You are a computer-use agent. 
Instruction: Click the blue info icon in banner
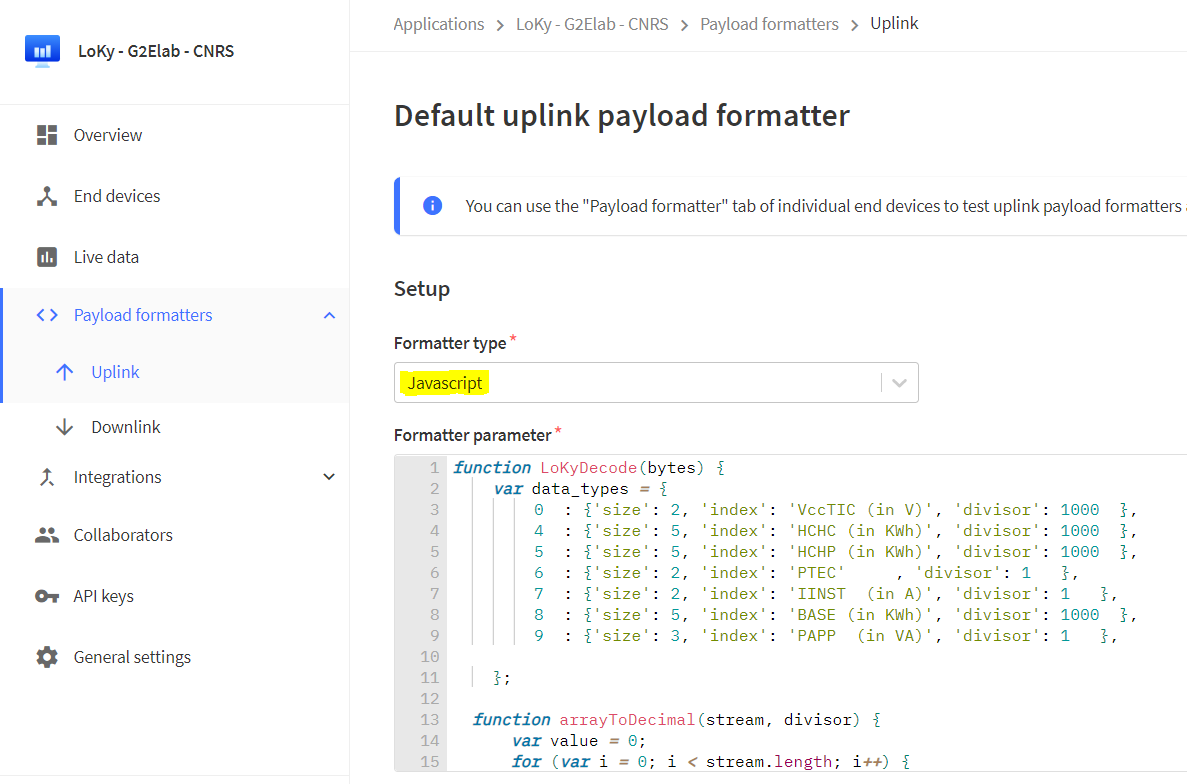432,206
